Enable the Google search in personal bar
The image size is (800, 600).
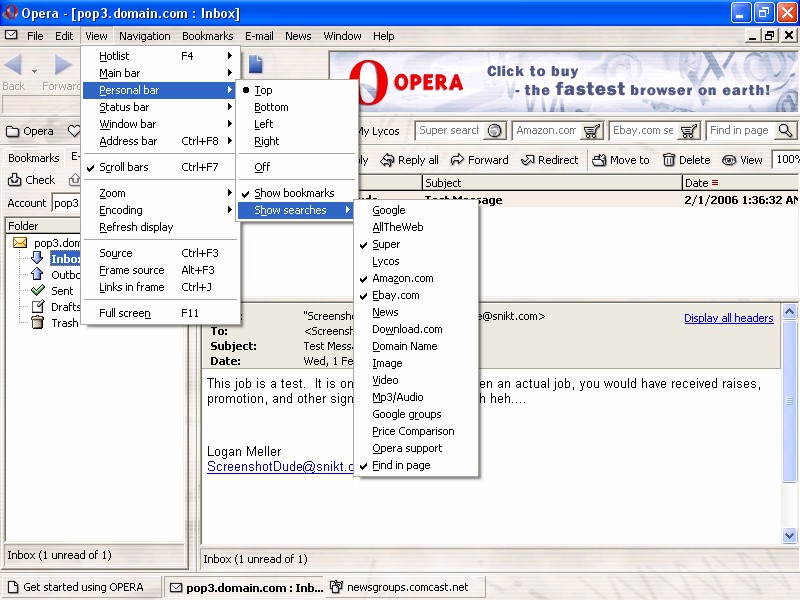pos(389,210)
